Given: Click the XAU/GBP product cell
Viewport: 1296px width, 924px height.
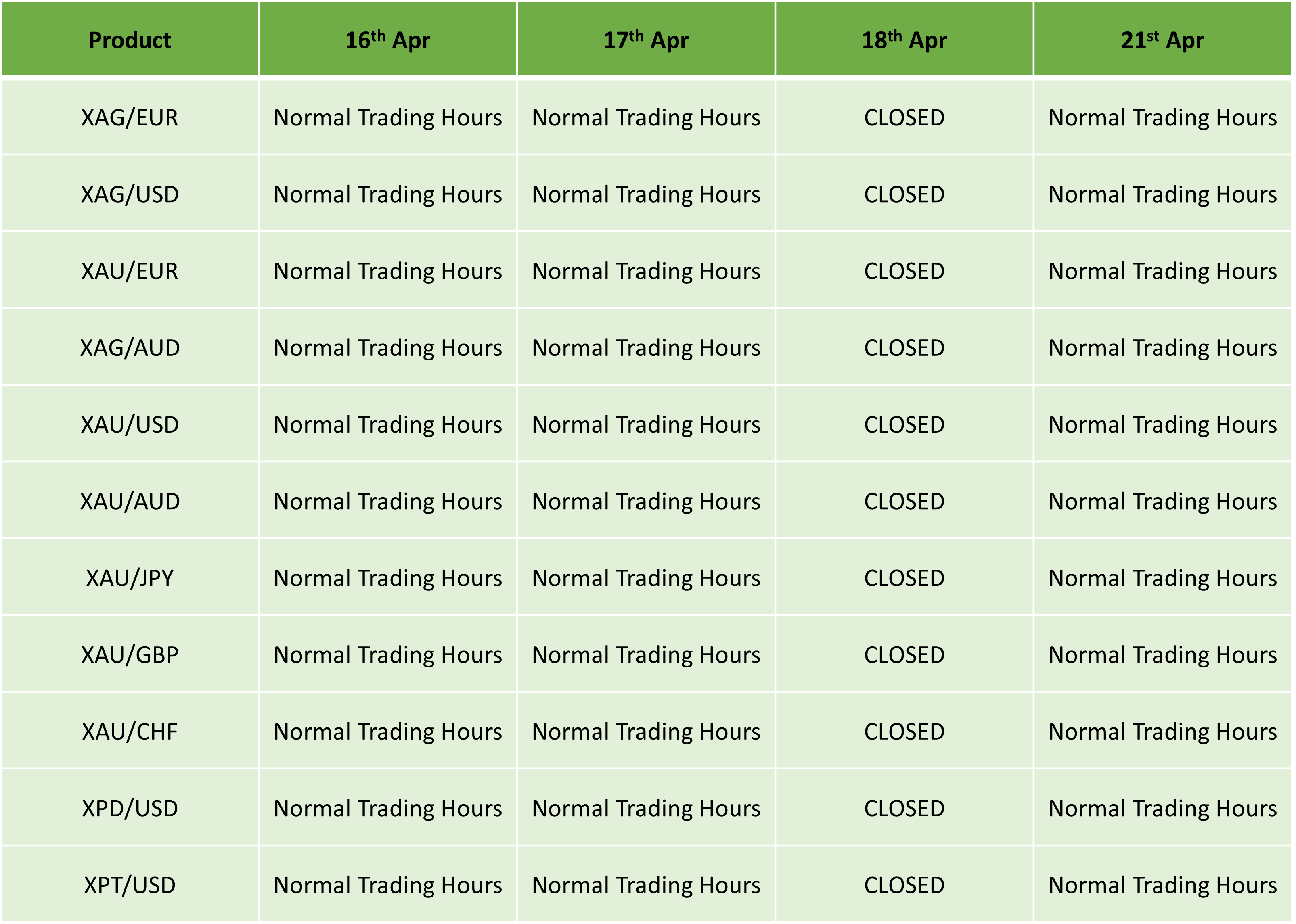Looking at the screenshot, I should (130, 655).
